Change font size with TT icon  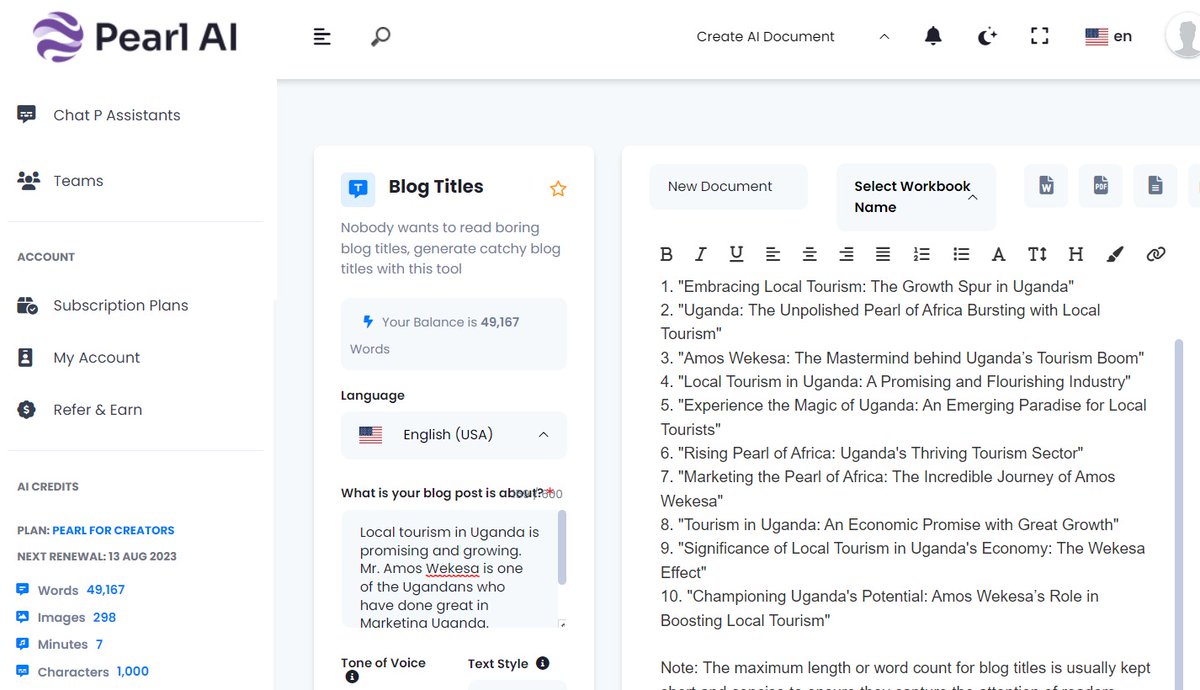1038,254
